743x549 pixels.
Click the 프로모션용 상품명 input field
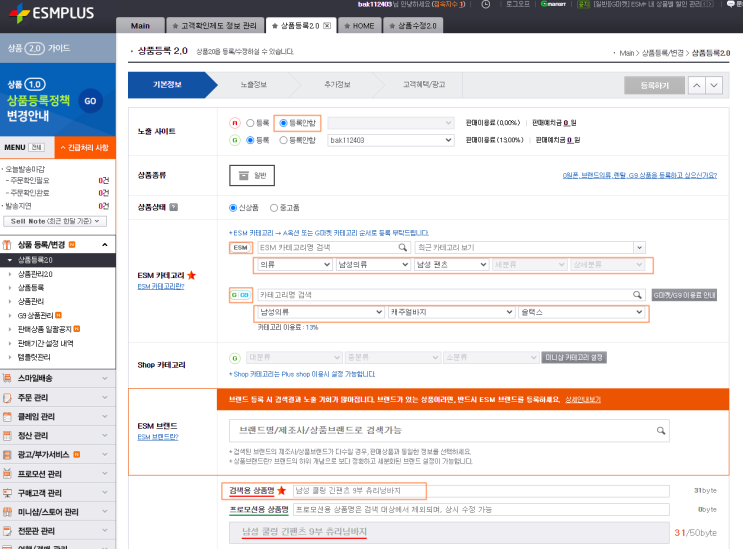click(x=481, y=510)
